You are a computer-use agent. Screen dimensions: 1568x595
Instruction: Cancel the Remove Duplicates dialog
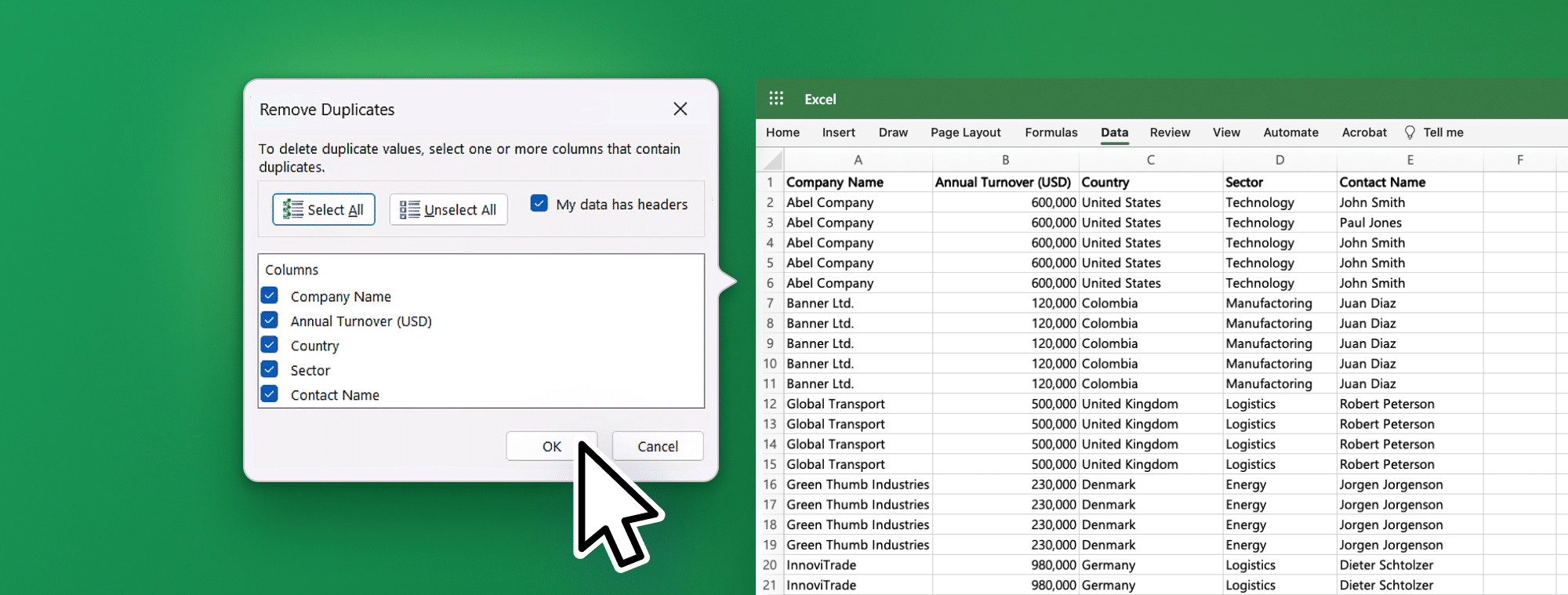(657, 446)
